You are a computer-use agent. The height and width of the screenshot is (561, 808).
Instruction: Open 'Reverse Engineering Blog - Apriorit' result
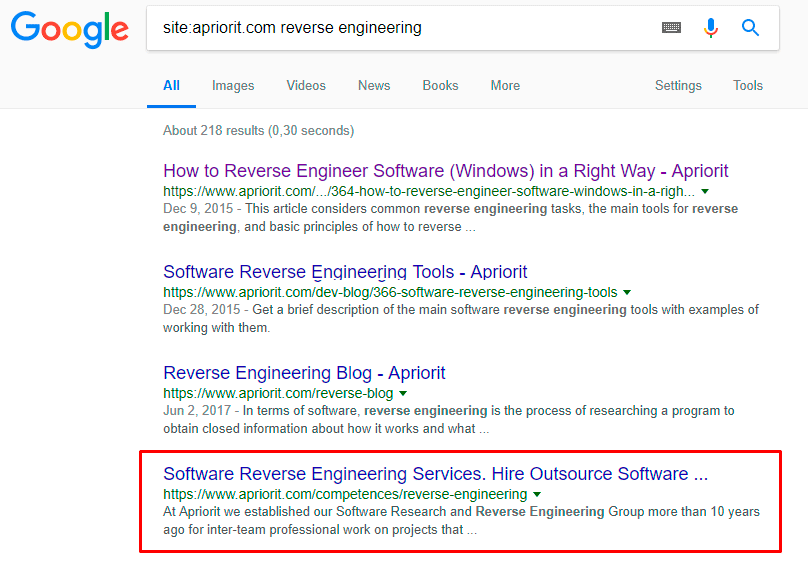click(304, 372)
